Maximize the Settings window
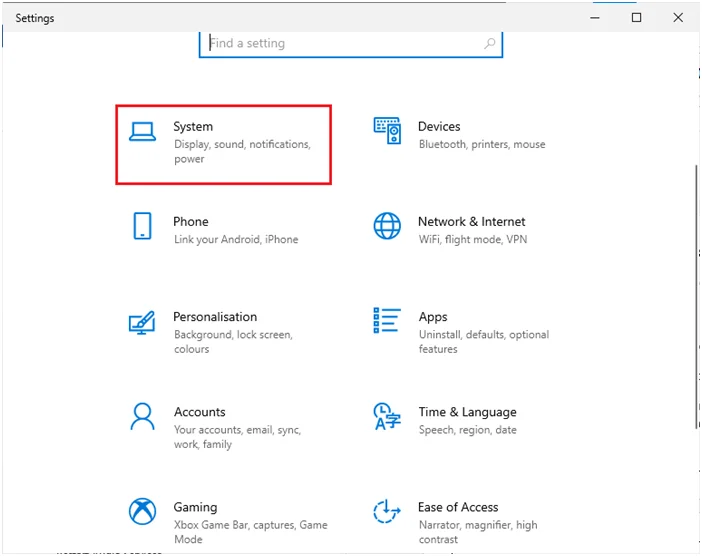This screenshot has width=702, height=556. [x=636, y=18]
